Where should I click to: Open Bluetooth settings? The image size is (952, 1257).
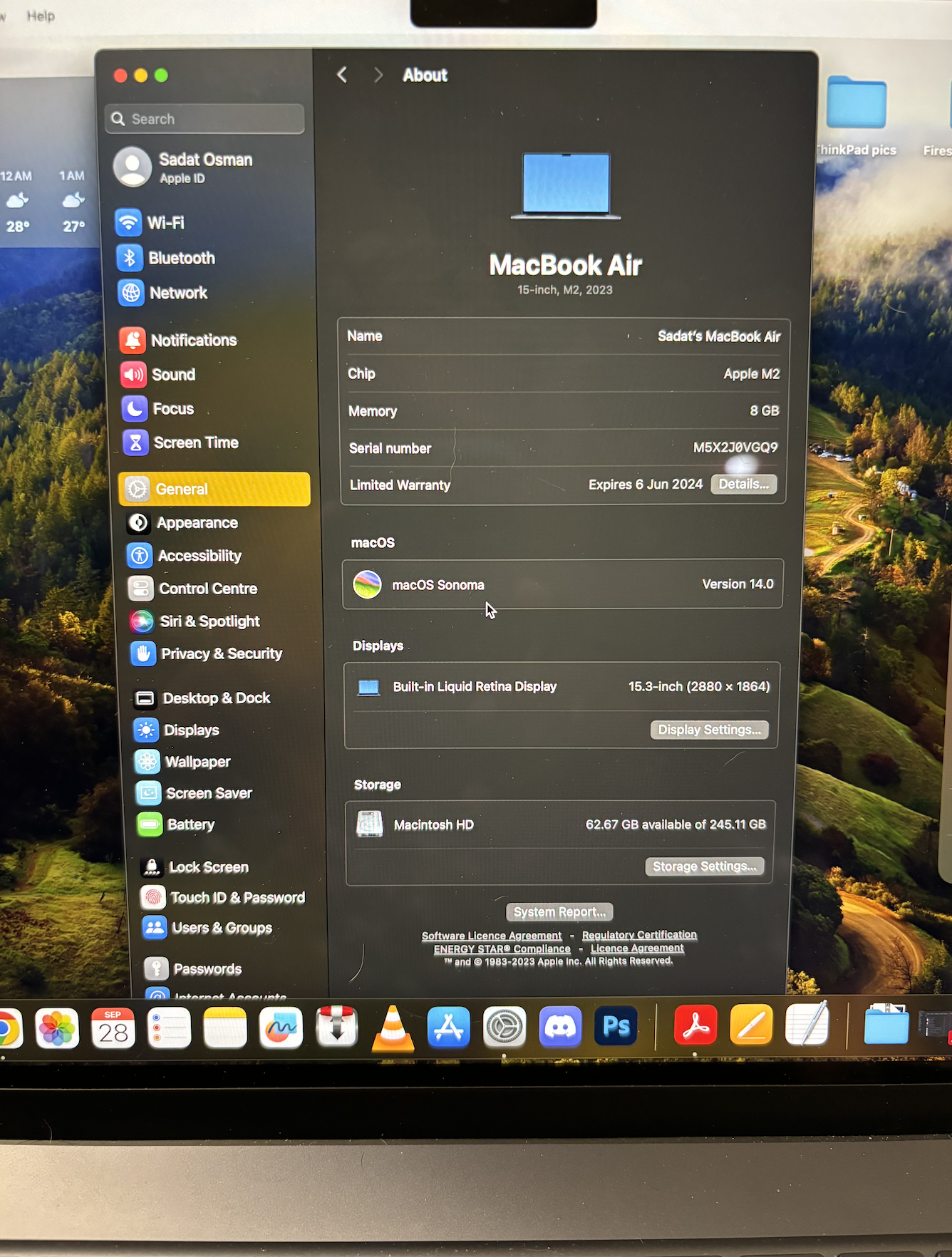pyautogui.click(x=166, y=258)
